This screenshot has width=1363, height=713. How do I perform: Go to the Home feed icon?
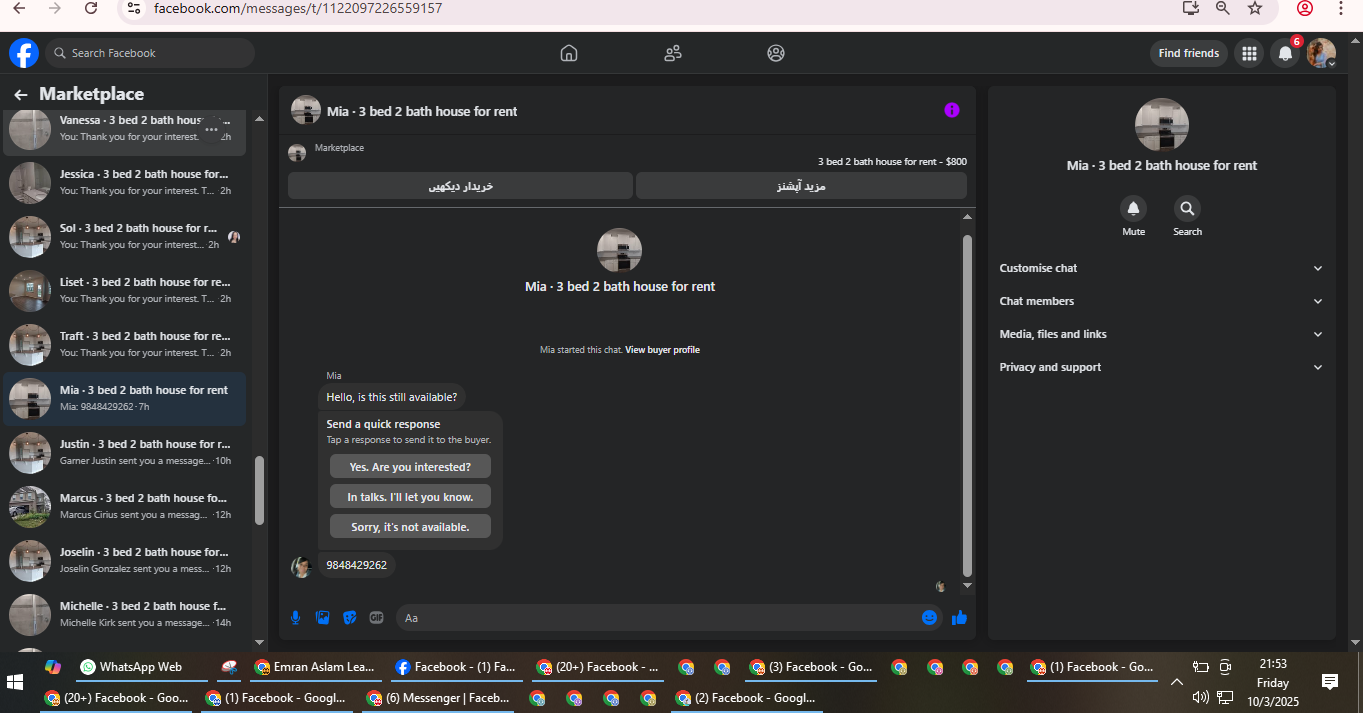point(569,53)
